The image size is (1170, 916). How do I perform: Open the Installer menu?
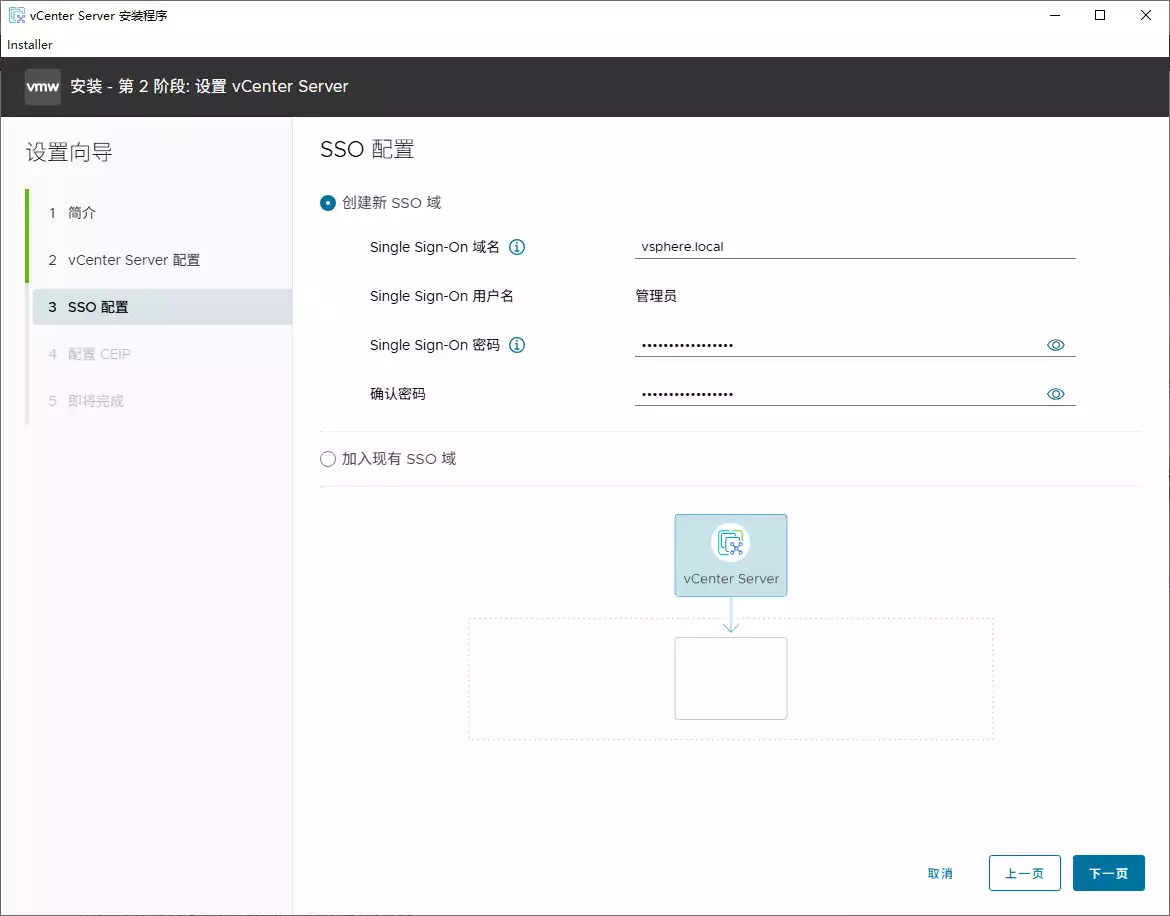pyautogui.click(x=30, y=45)
